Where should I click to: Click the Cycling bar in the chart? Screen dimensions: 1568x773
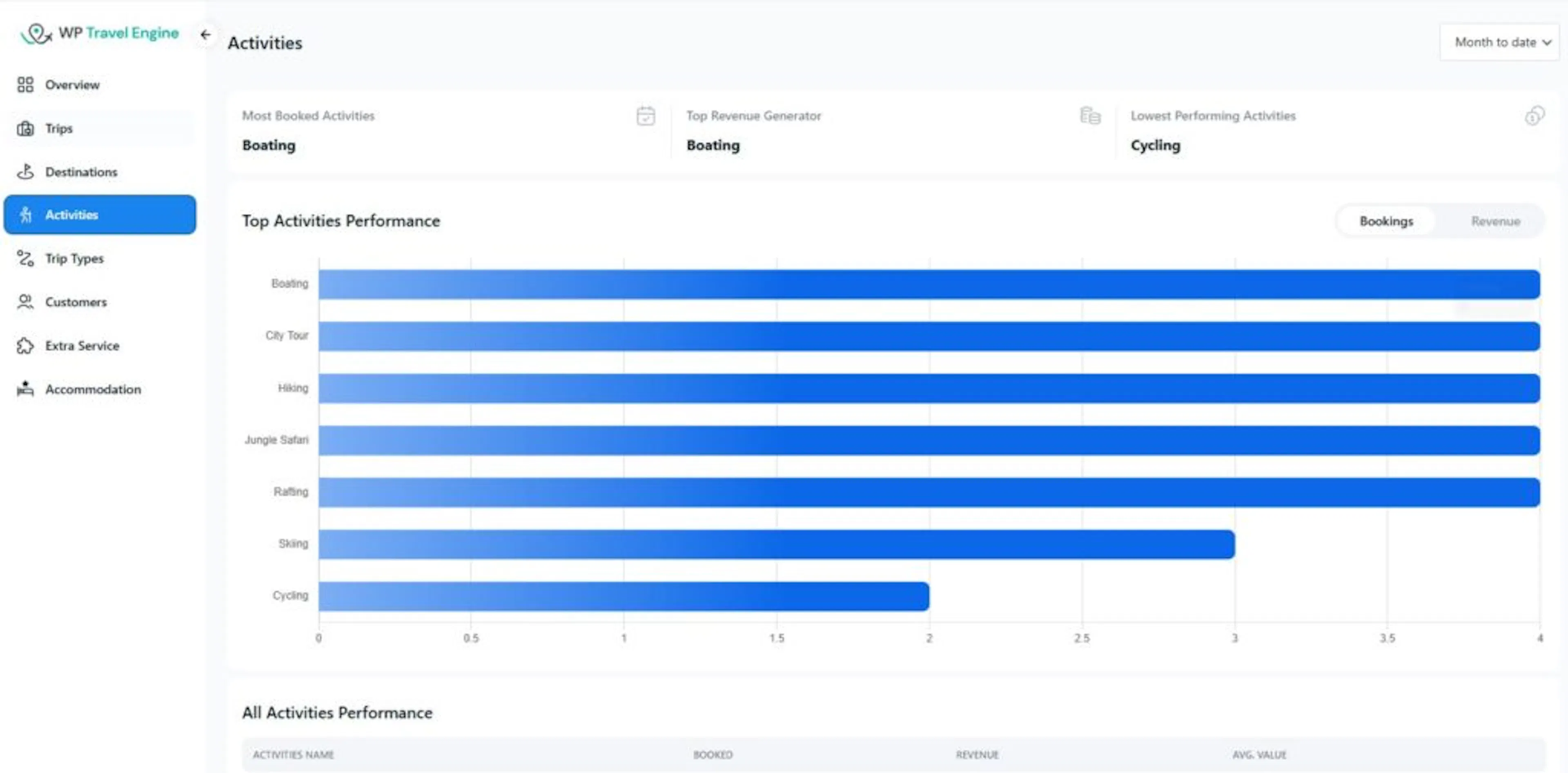pos(623,596)
